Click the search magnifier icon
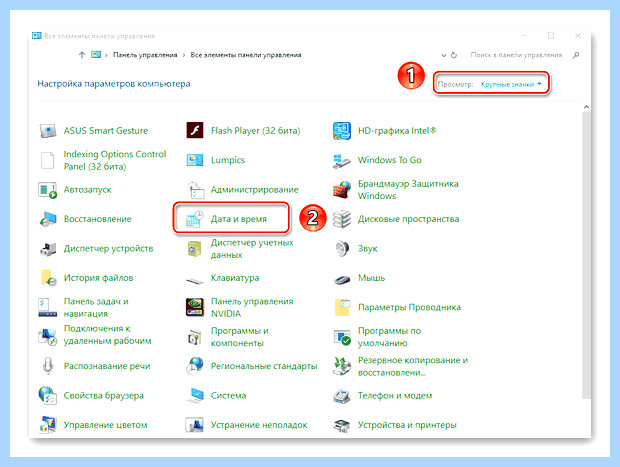The height and width of the screenshot is (467, 620). 576,55
